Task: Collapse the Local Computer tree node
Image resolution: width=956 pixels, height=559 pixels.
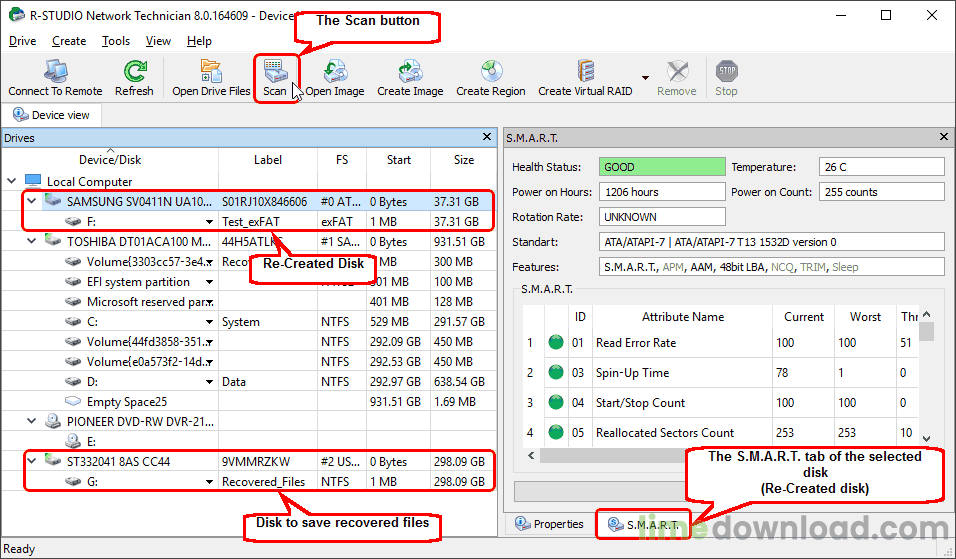Action: pos(12,182)
